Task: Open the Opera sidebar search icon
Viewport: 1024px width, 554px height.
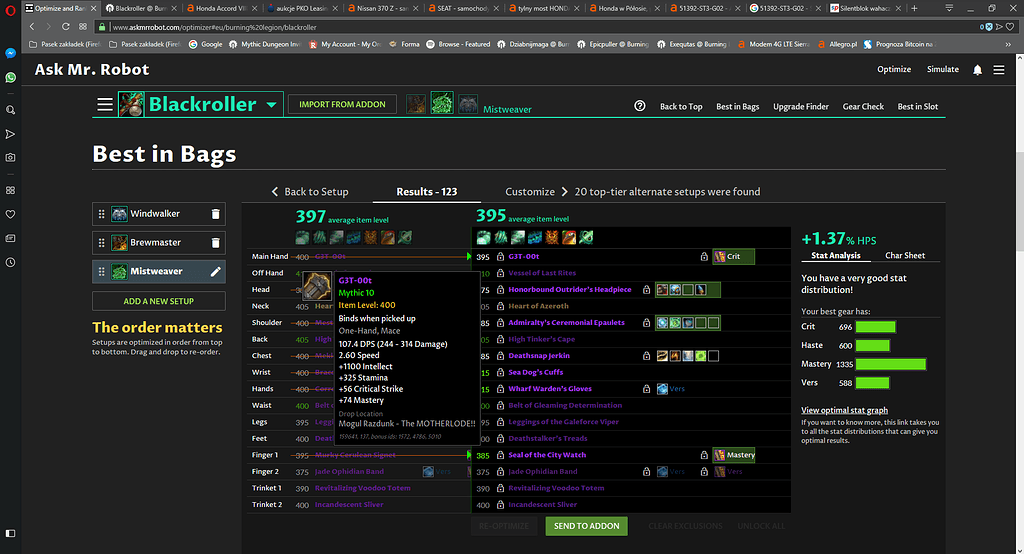Action: 10,110
